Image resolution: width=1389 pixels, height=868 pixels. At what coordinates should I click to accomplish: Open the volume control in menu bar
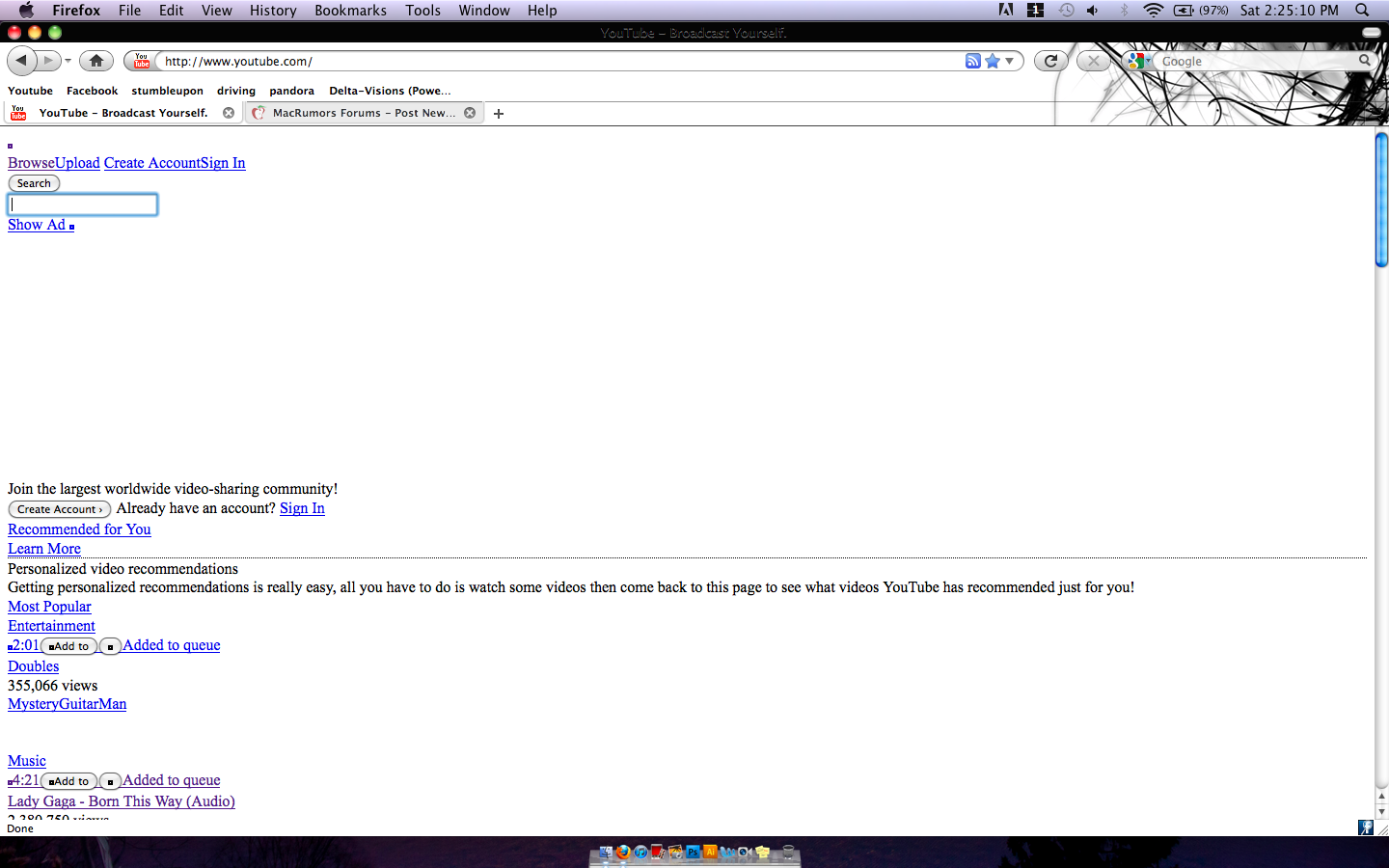(1092, 10)
